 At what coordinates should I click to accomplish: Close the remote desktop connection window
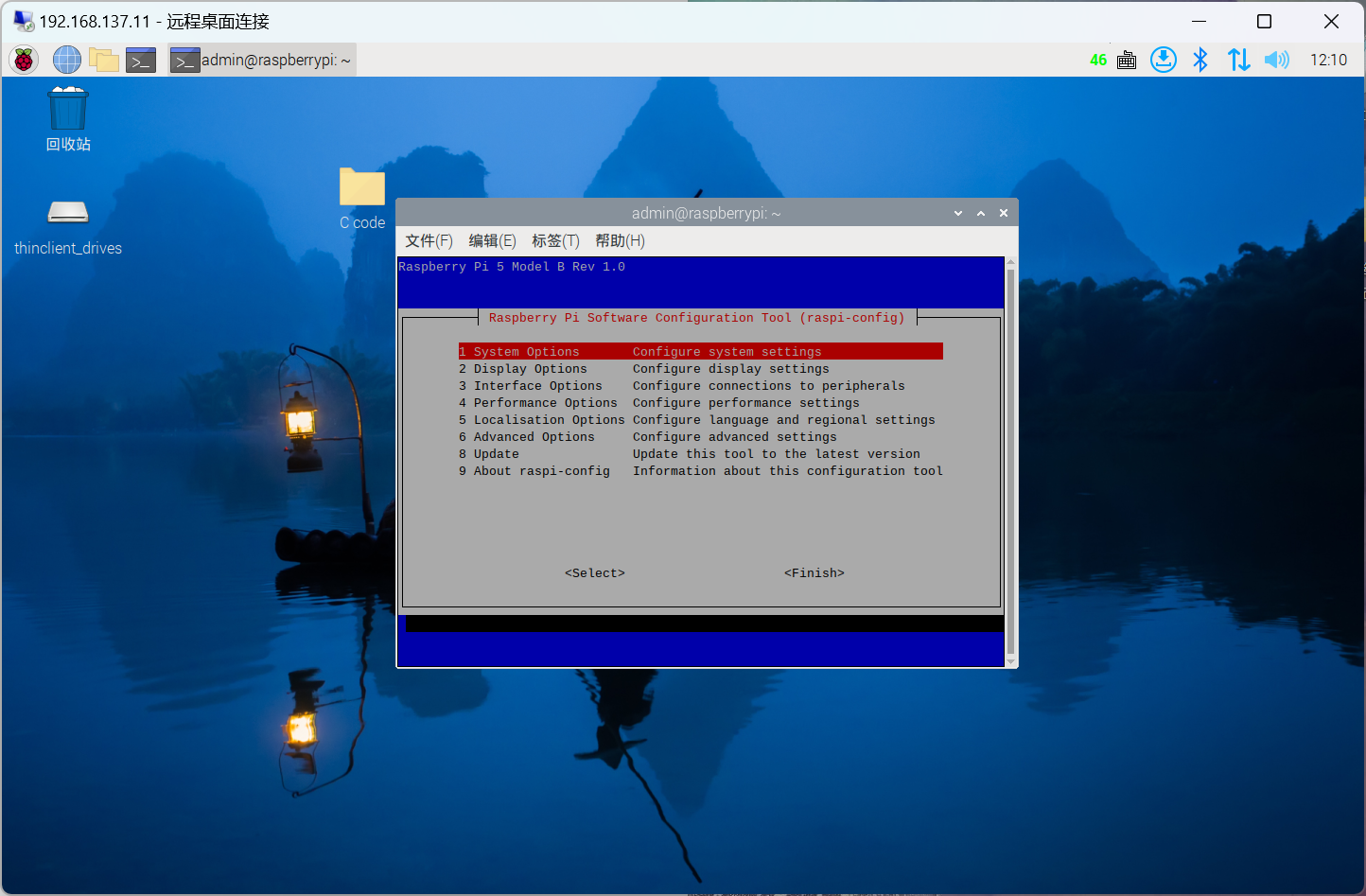click(x=1331, y=21)
